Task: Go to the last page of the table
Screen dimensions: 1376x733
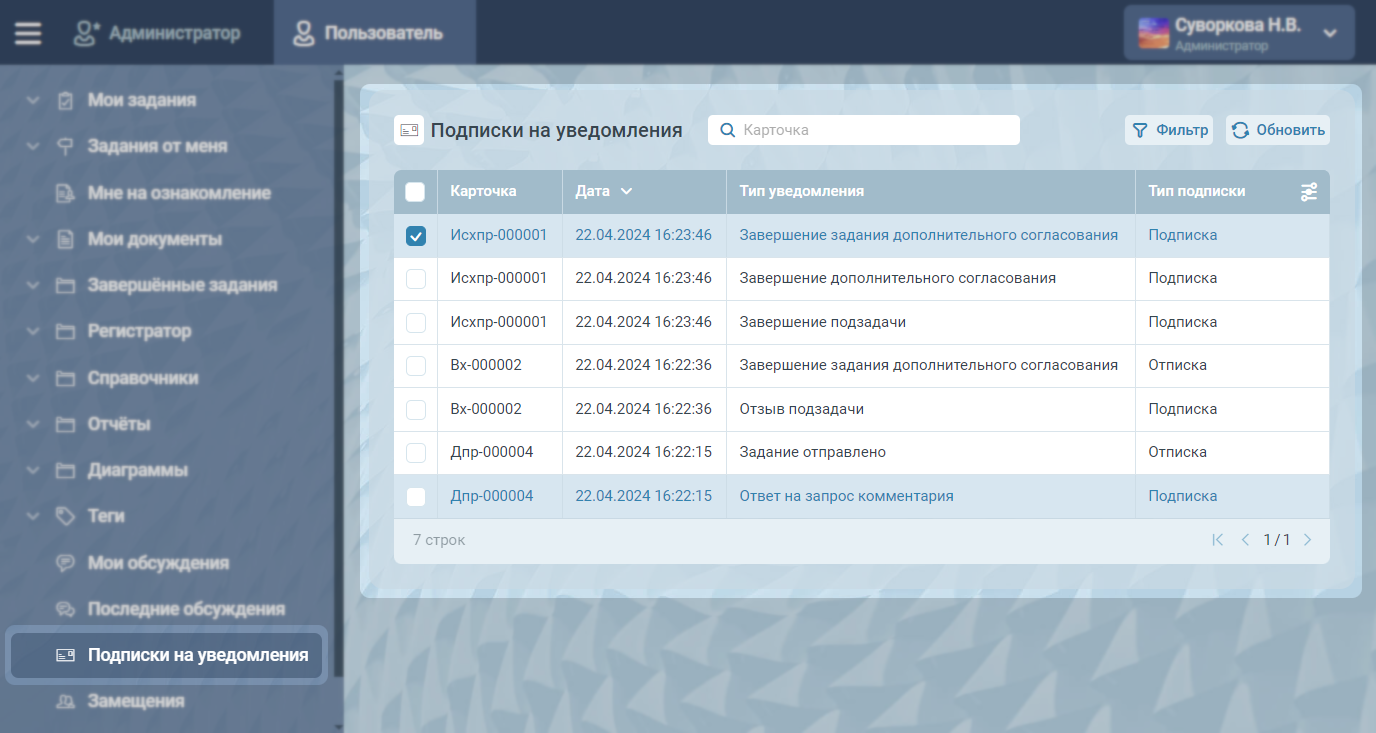Action: [1307, 540]
